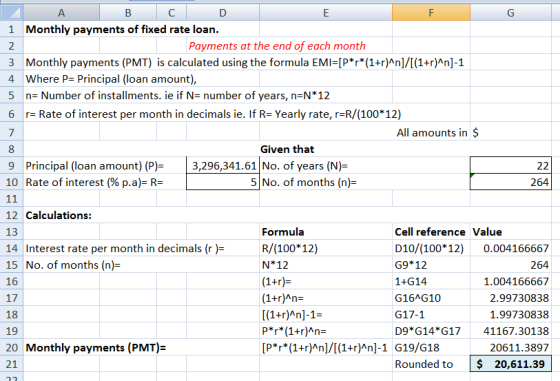Select column D header
Viewport: 560px width, 381px height.
tap(223, 13)
